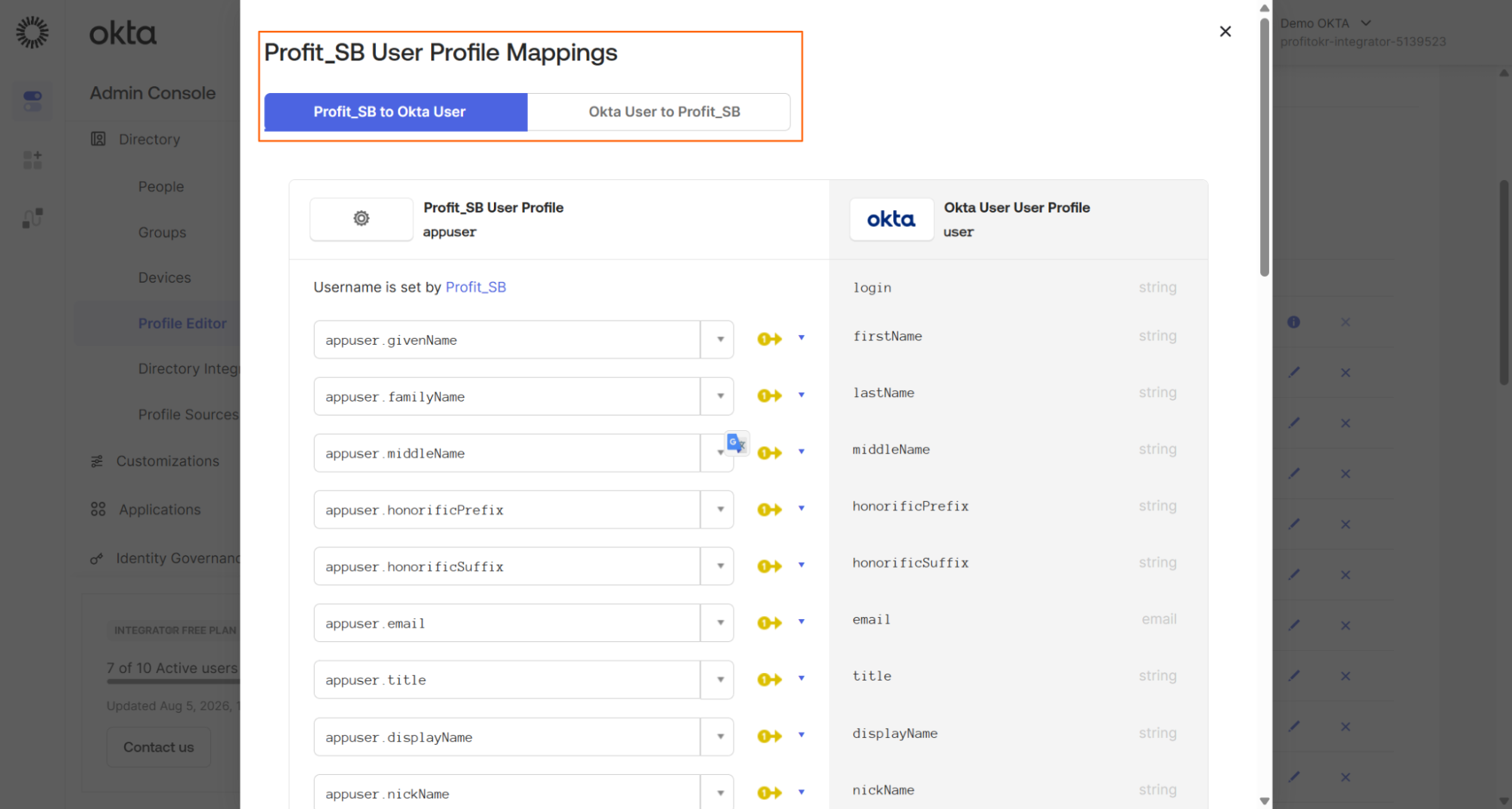Switch to Okta User to Profit_SB tab

[659, 112]
